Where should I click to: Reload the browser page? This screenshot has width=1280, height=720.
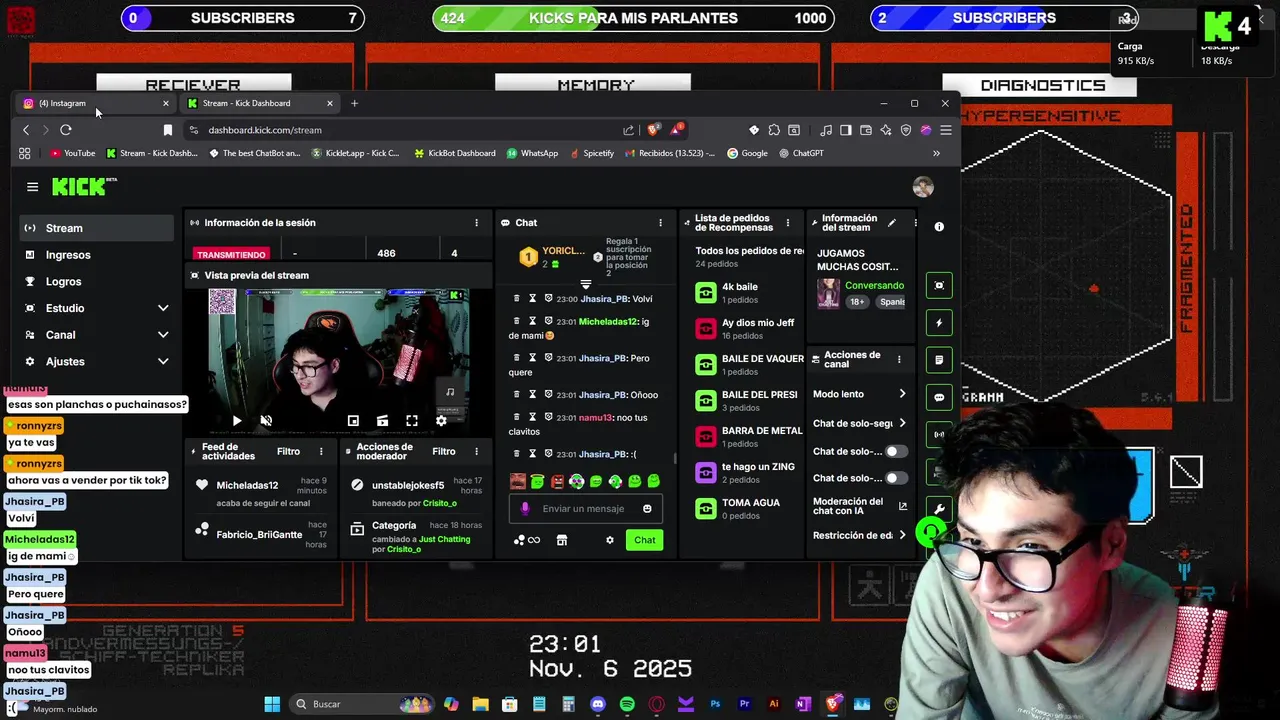pos(66,130)
